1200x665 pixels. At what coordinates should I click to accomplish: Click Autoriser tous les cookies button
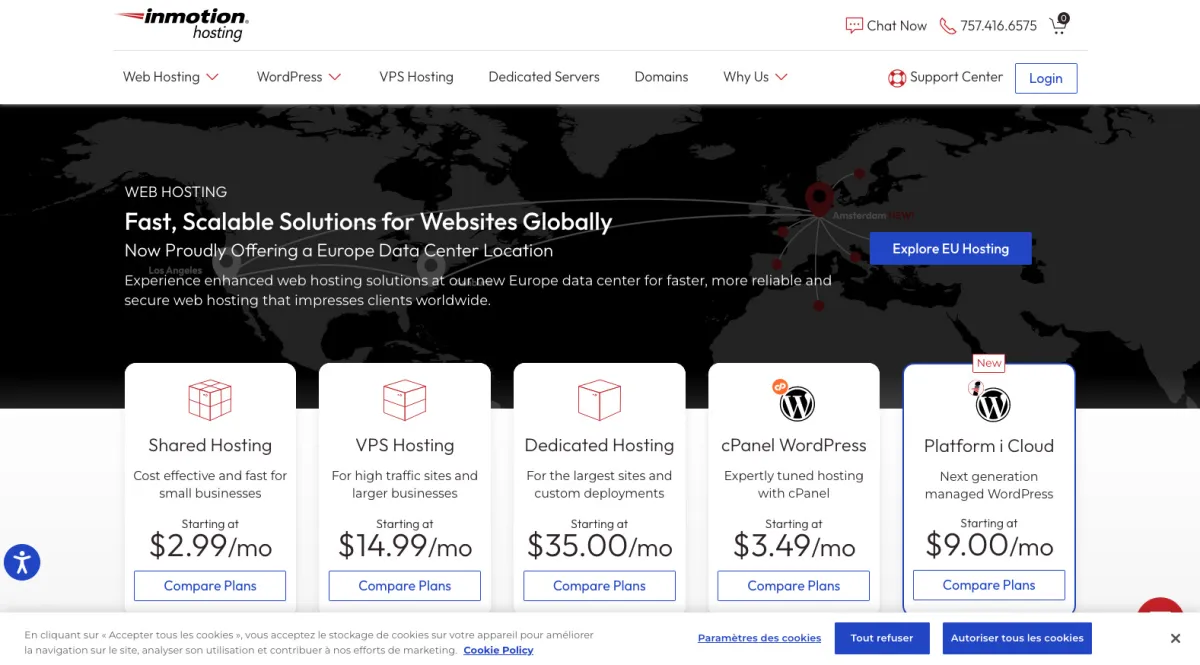point(1017,638)
